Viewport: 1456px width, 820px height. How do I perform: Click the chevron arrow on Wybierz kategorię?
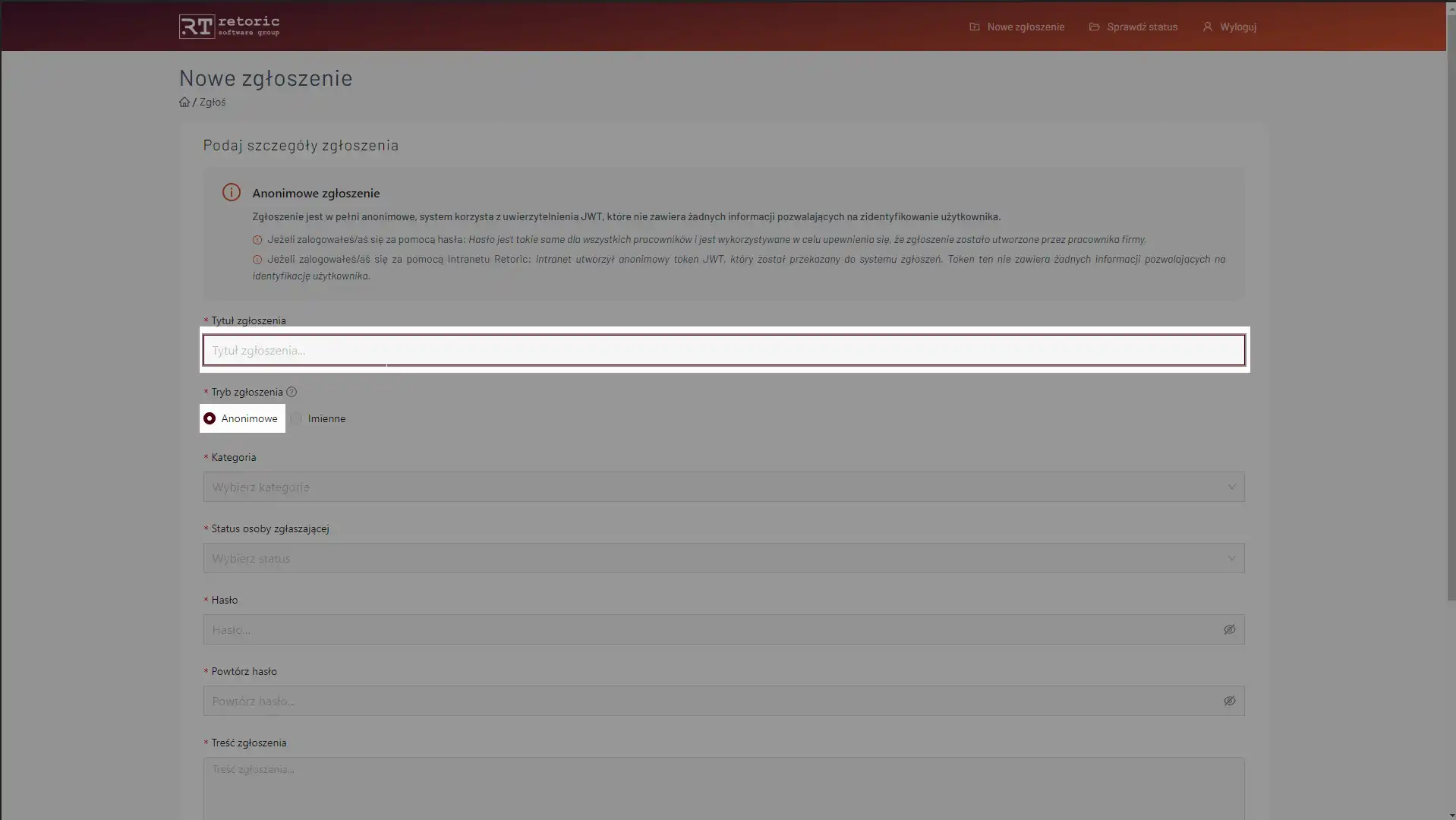click(x=1231, y=487)
